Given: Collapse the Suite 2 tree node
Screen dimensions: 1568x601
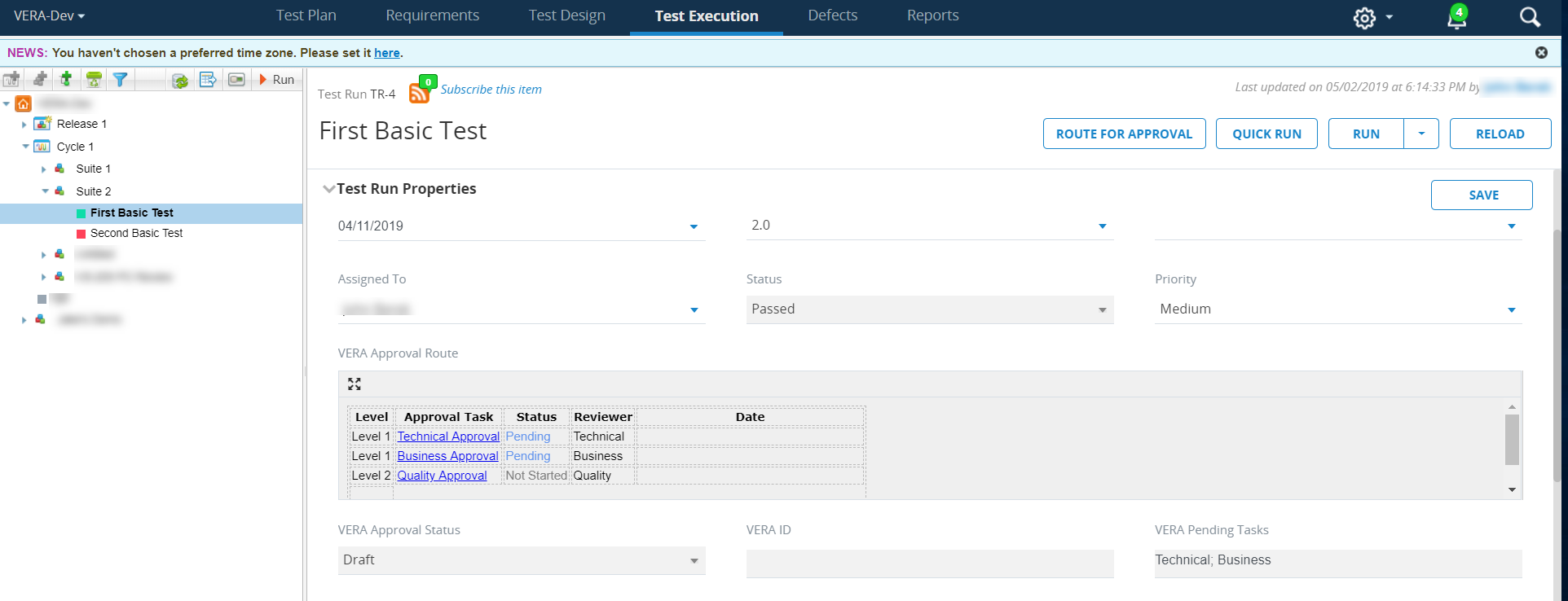Looking at the screenshot, I should click(45, 191).
